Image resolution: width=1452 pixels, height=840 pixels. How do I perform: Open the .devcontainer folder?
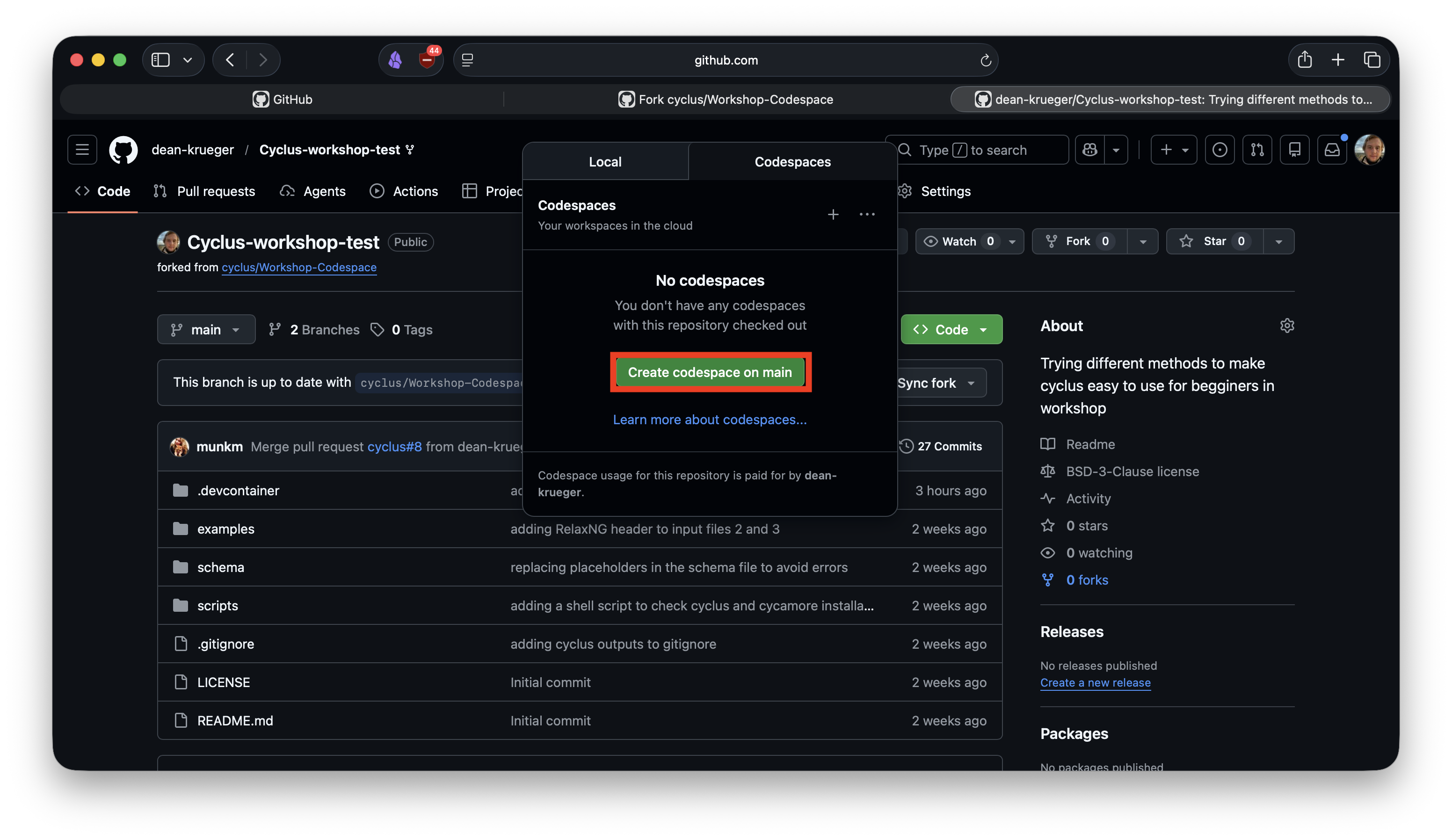coord(238,490)
